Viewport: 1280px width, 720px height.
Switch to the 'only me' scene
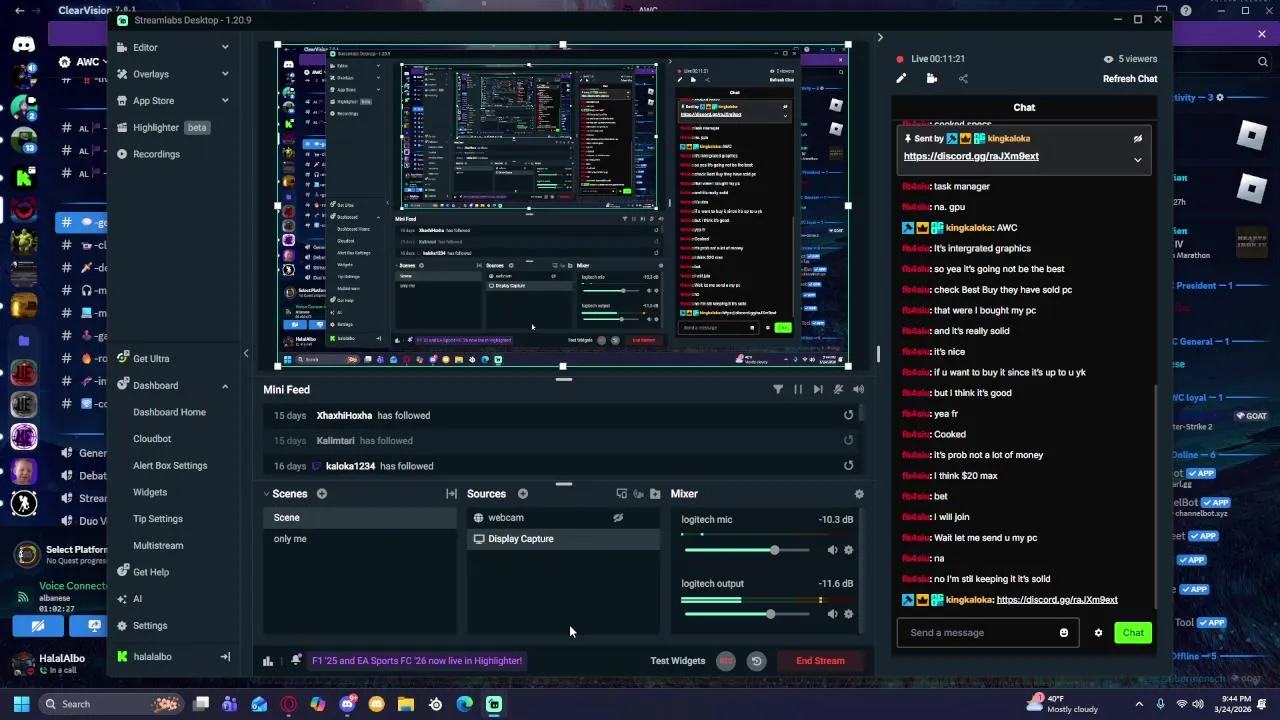(360, 539)
